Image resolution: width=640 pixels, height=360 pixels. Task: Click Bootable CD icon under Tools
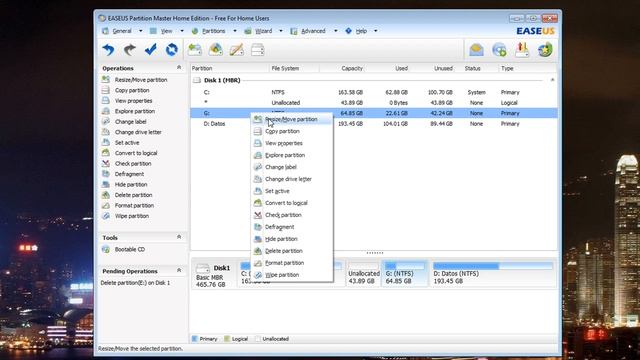click(106, 249)
